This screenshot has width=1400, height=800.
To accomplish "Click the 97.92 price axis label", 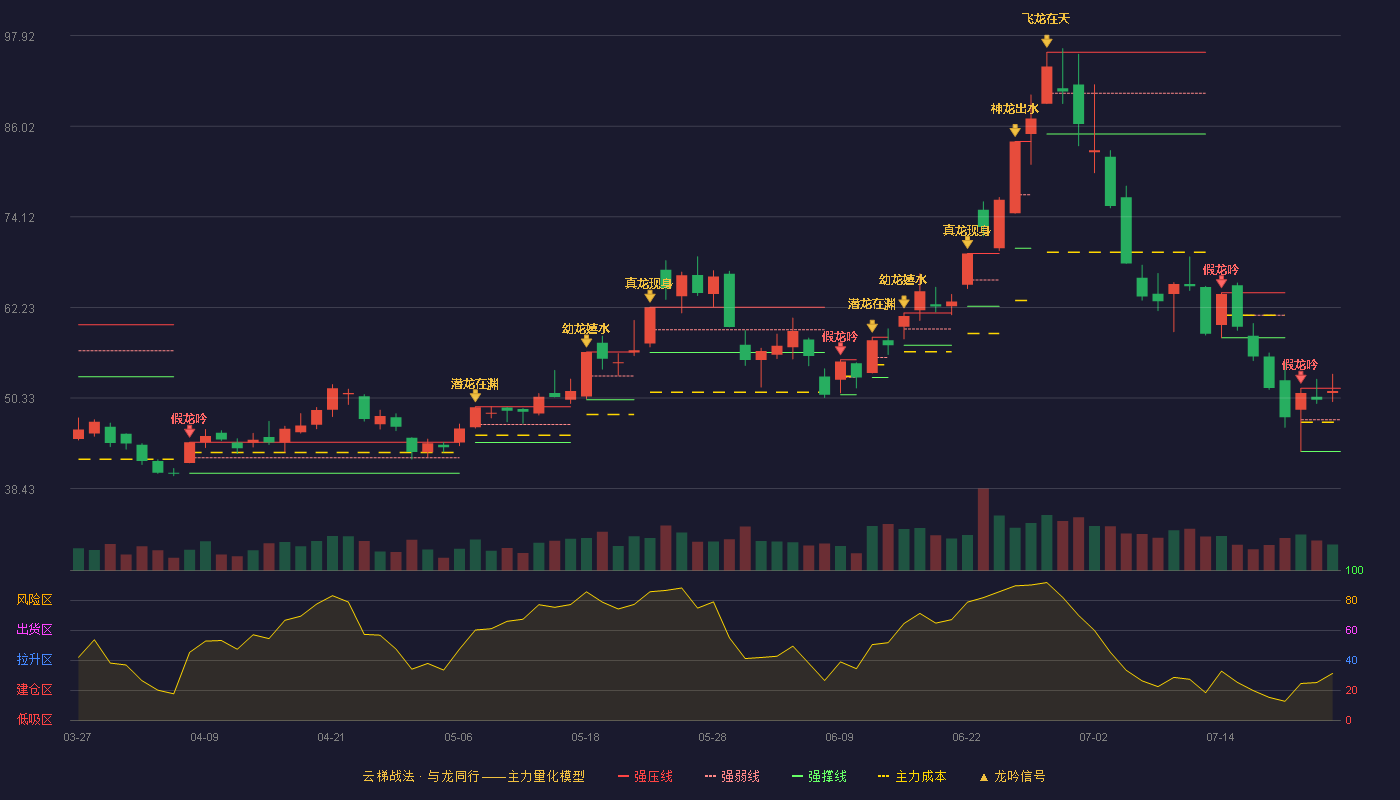I will coord(20,37).
